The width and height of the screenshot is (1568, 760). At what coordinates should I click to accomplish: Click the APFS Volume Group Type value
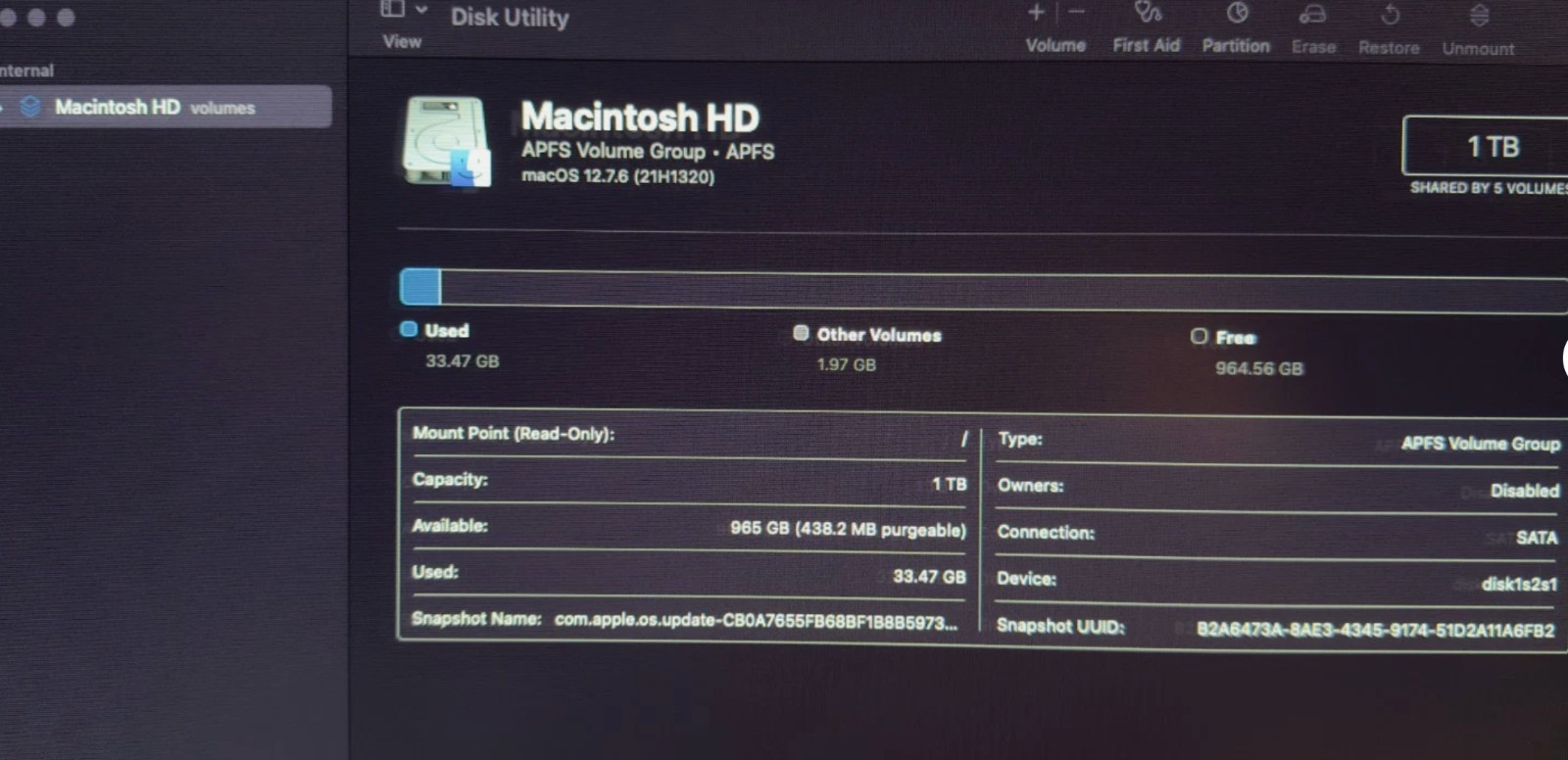[1480, 444]
